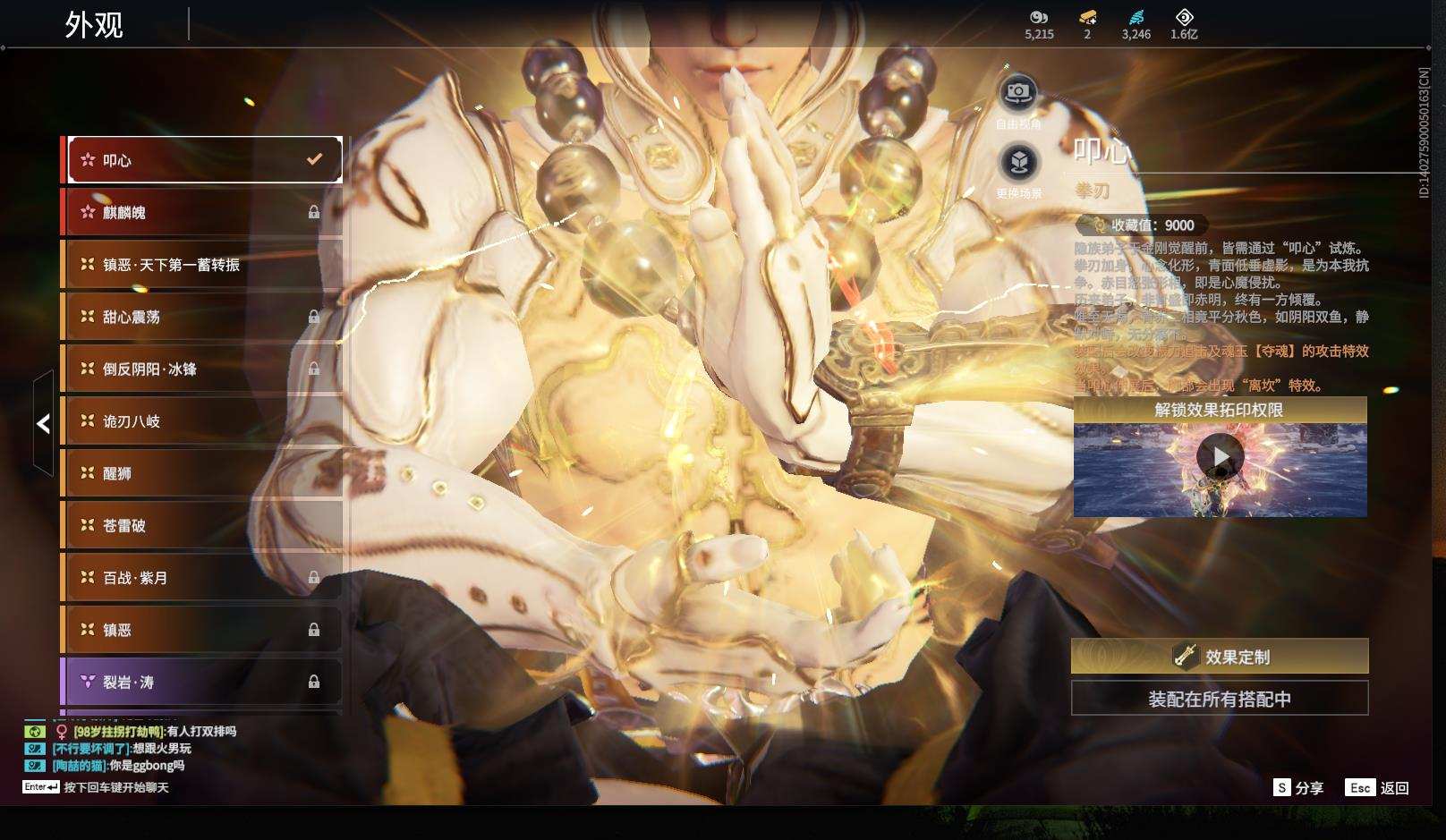The image size is (1446, 840).
Task: Select the 苍雷破 appearance
Action: coord(202,525)
